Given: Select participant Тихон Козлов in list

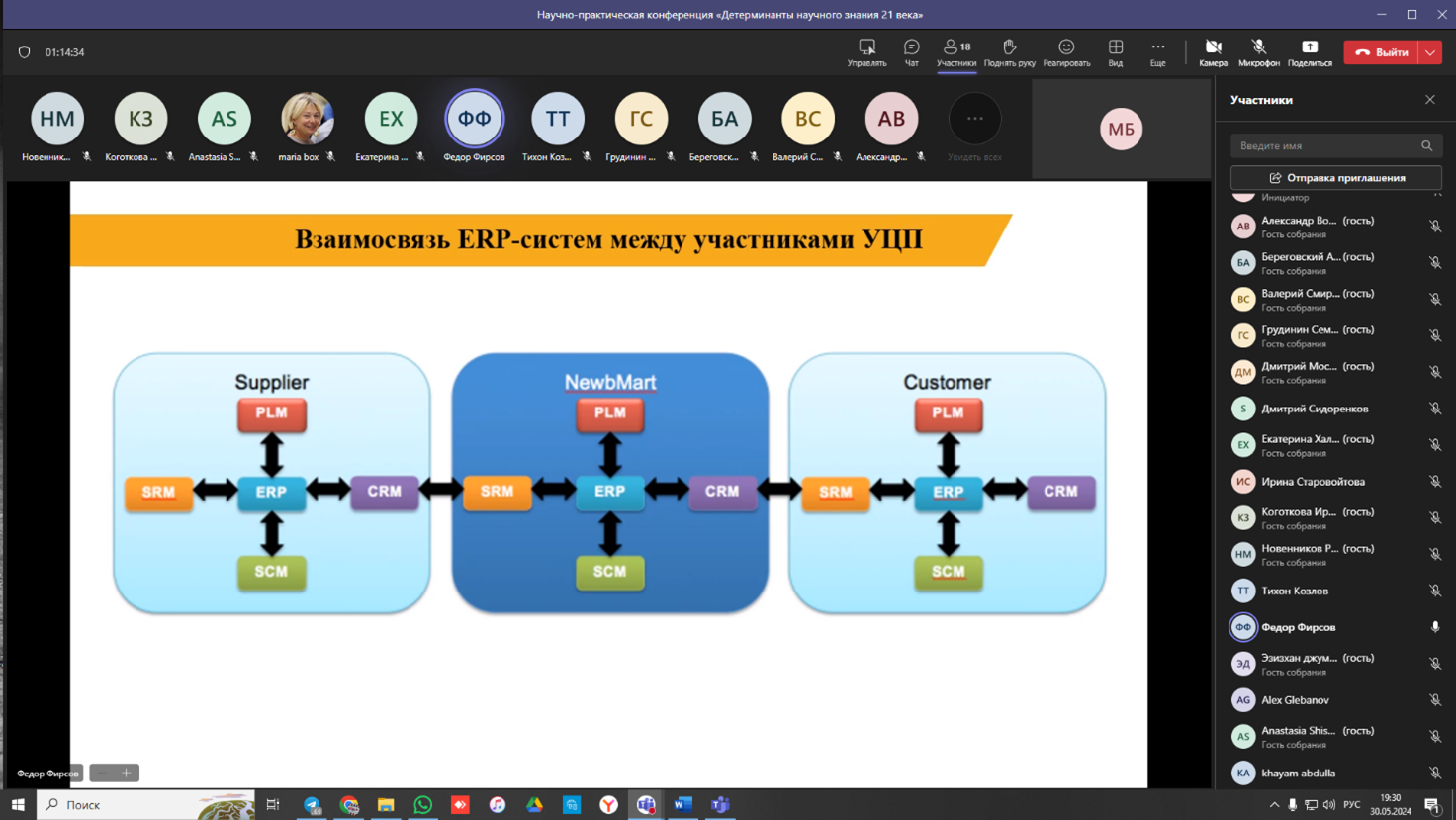Looking at the screenshot, I should tap(1335, 591).
